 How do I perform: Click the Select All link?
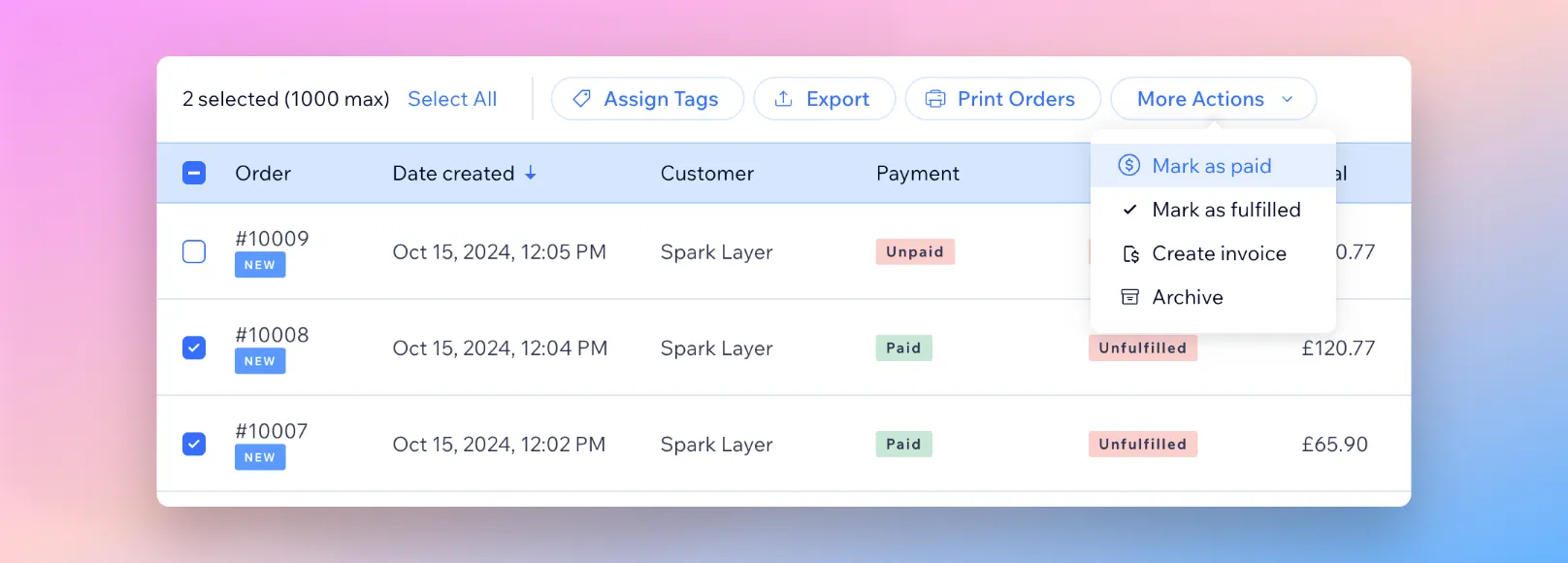tap(452, 99)
